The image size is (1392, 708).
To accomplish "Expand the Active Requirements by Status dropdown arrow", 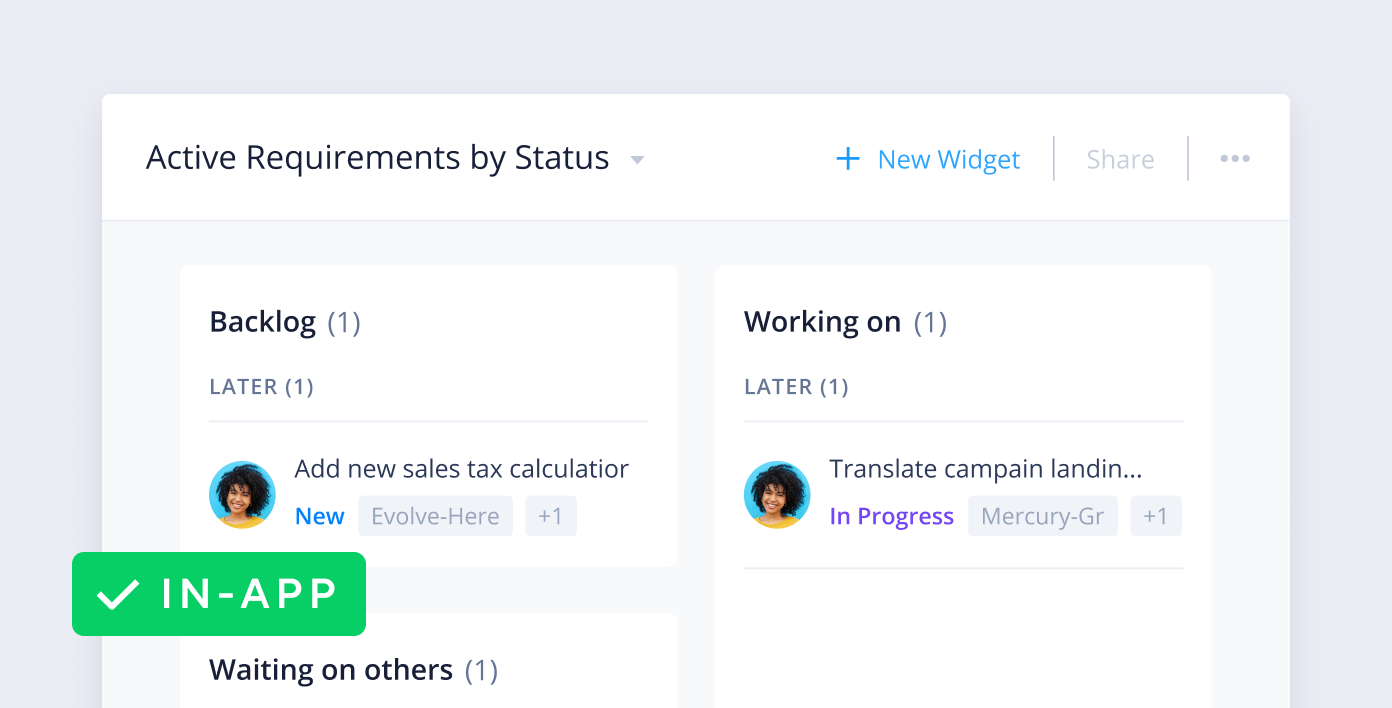I will 637,160.
